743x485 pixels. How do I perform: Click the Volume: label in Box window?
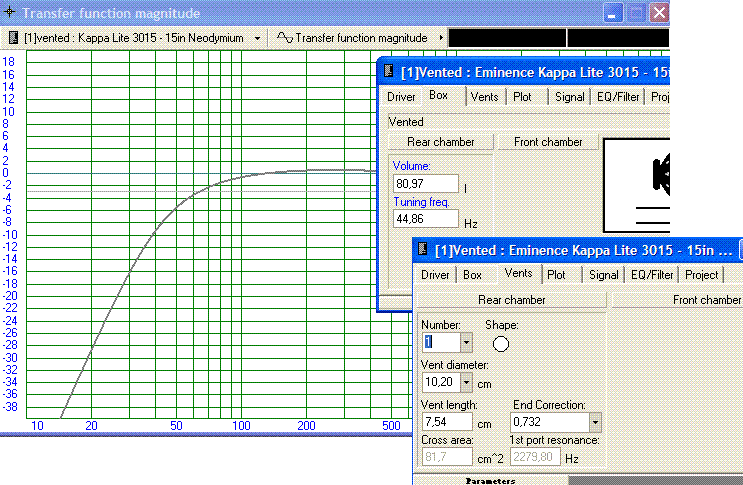pos(411,166)
